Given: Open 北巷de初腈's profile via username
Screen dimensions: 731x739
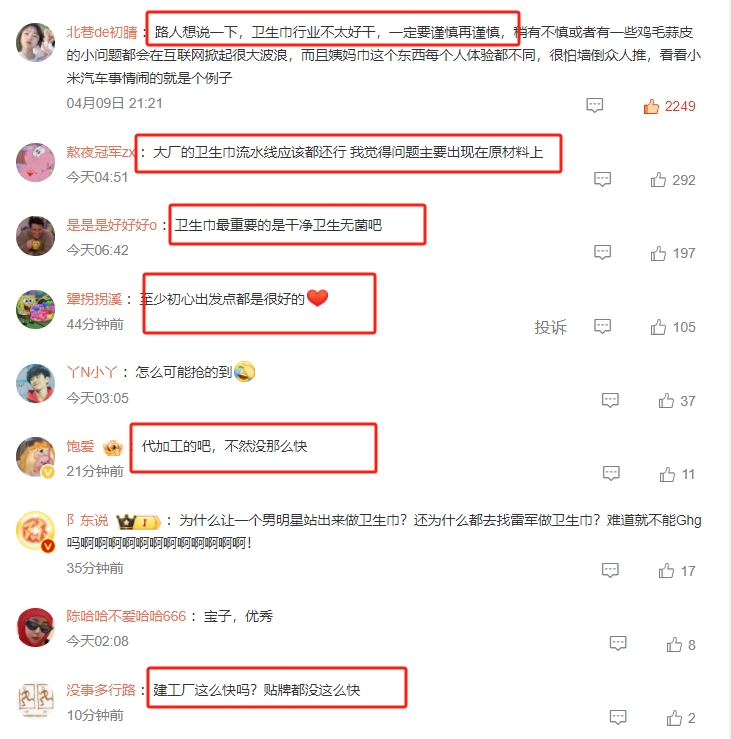Looking at the screenshot, I should pos(102,32).
